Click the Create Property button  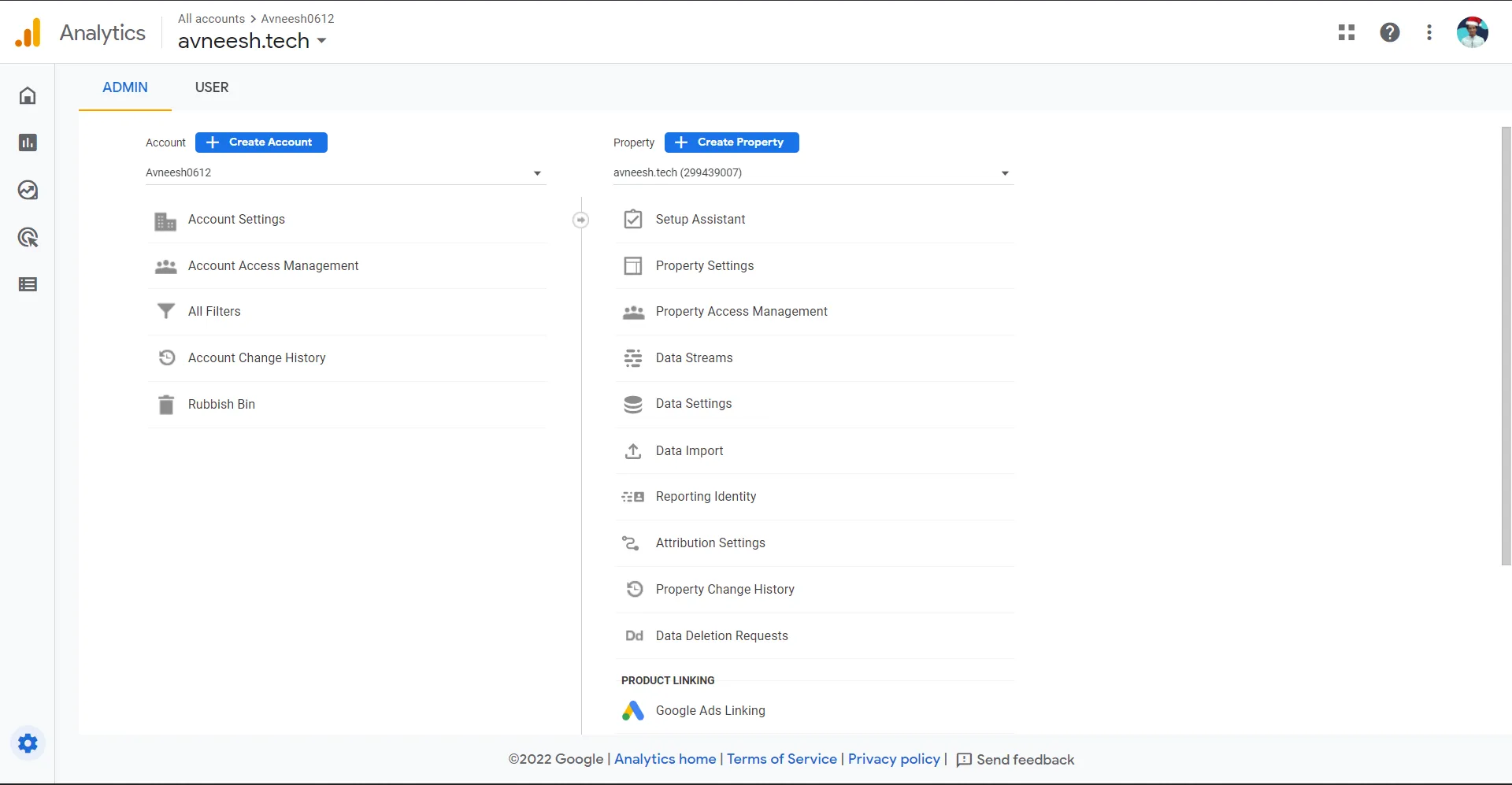(x=732, y=143)
